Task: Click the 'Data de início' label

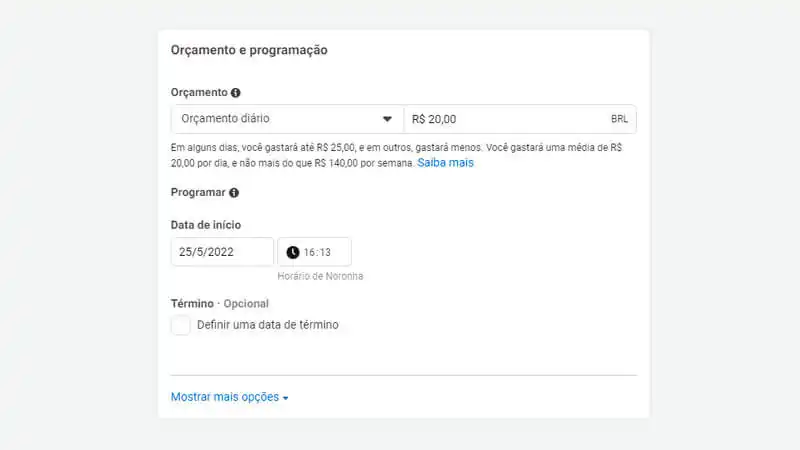Action: click(x=206, y=225)
